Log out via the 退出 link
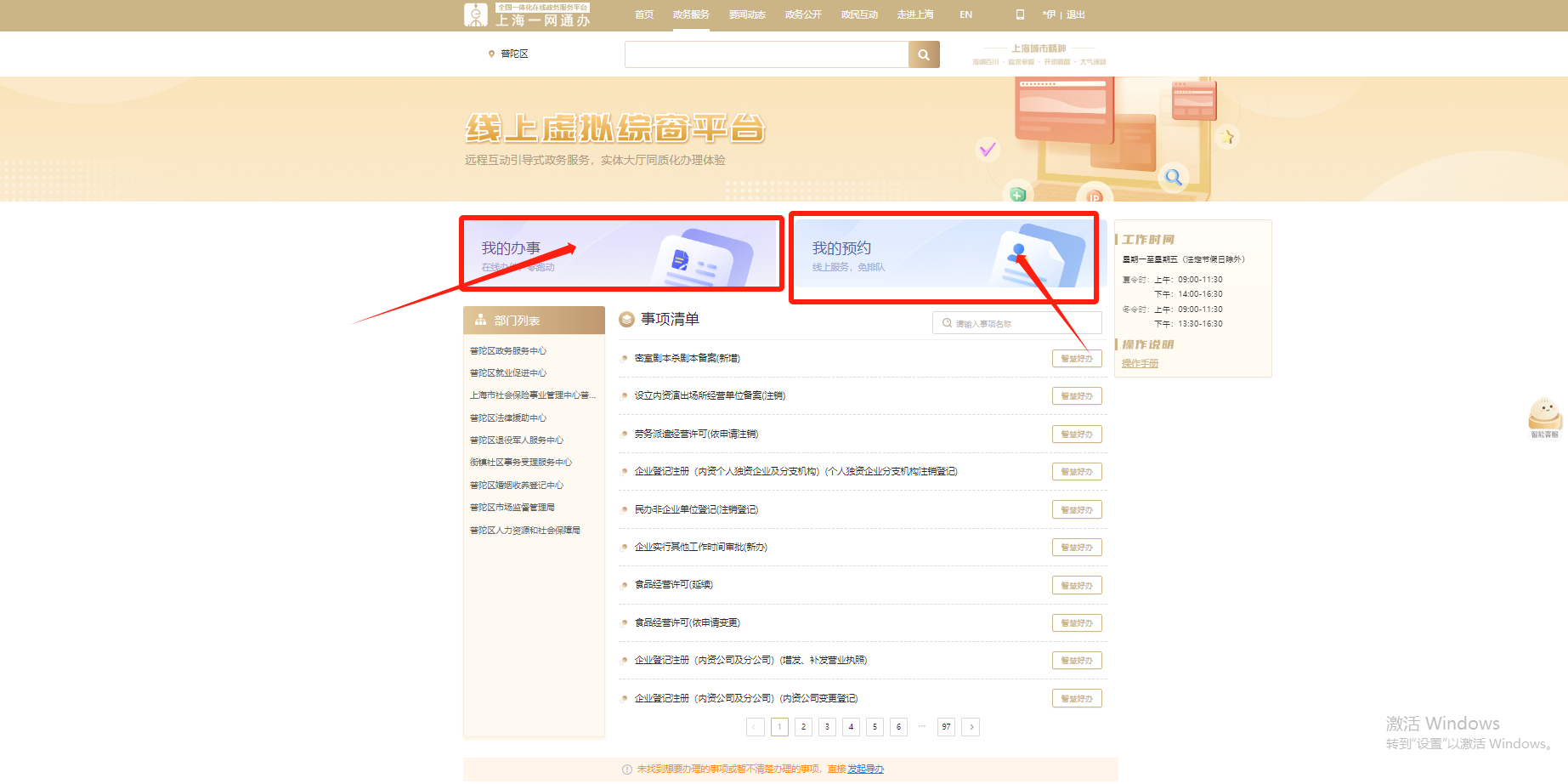This screenshot has width=1568, height=784. tap(1076, 14)
